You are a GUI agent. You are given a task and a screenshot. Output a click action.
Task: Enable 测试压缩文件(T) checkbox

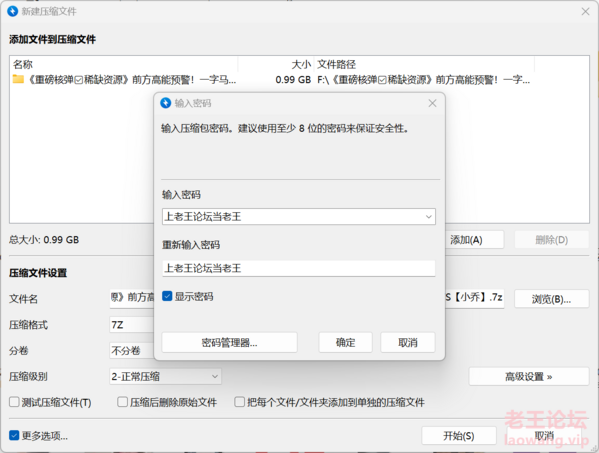14,402
